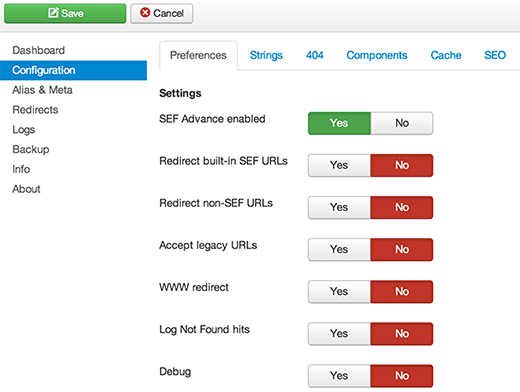The image size is (520, 392).
Task: Open the Strings tab
Action: point(266,55)
